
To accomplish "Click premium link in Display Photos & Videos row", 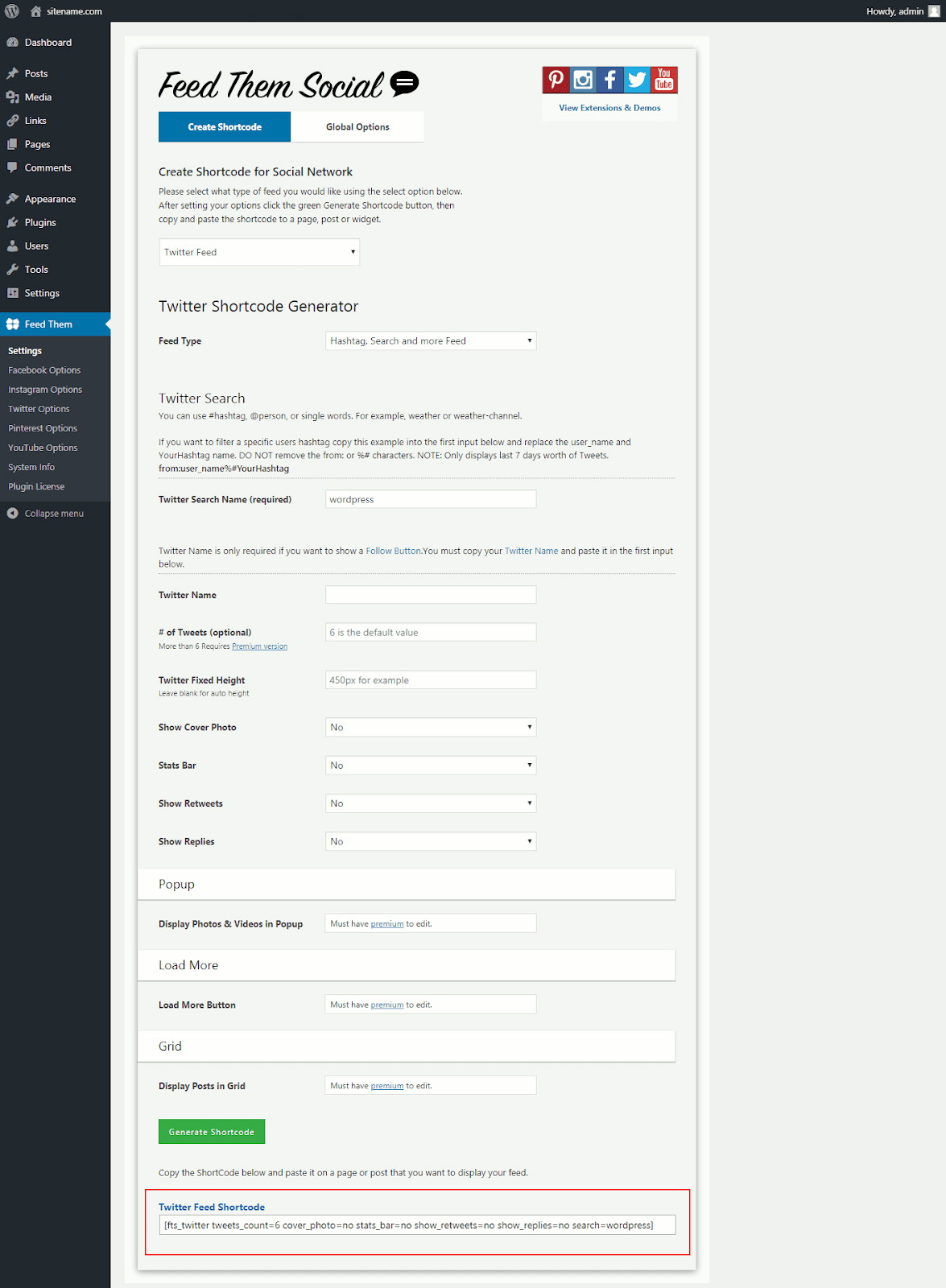I will tap(387, 924).
